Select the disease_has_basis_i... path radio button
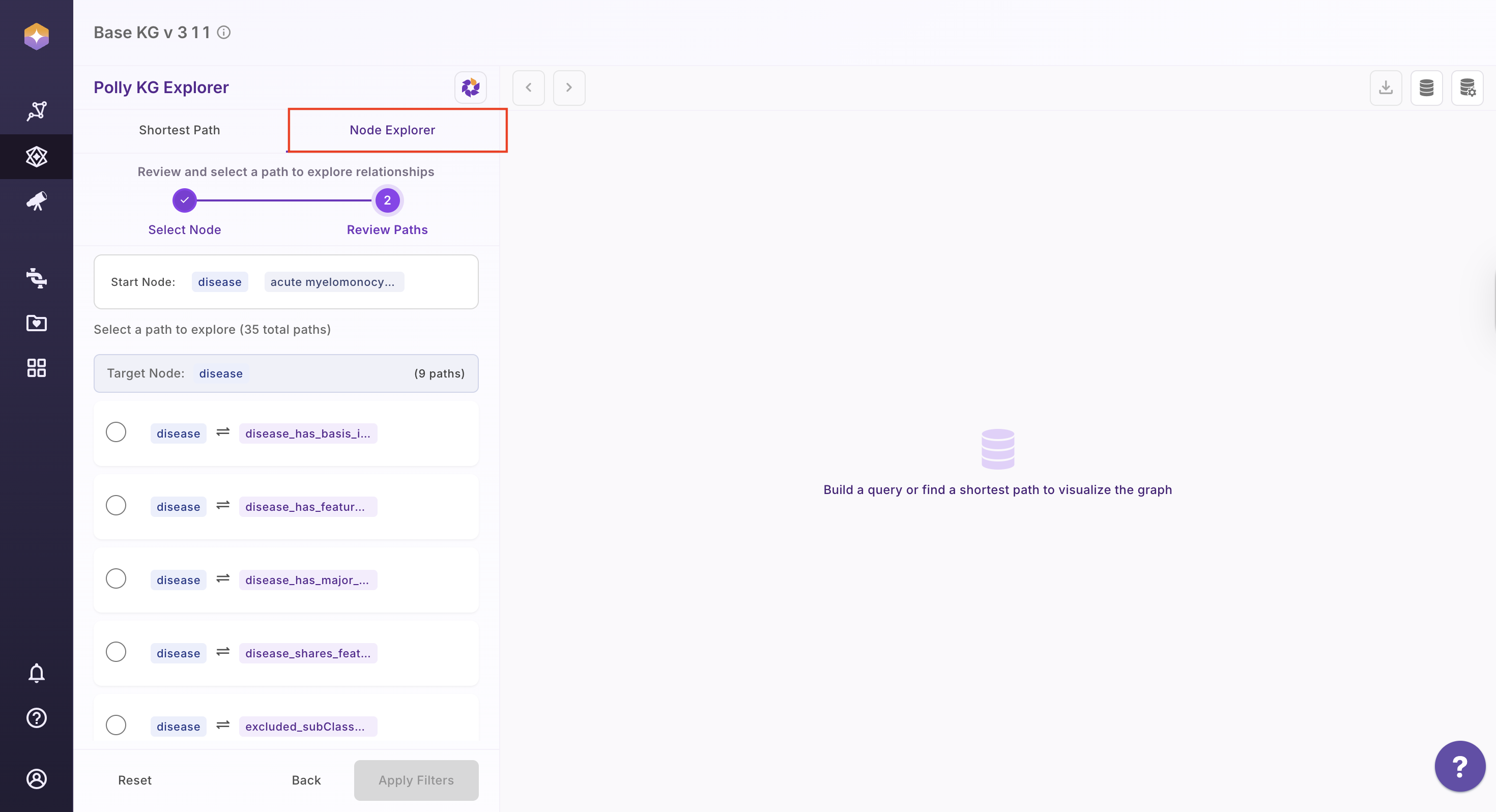 tap(116, 432)
